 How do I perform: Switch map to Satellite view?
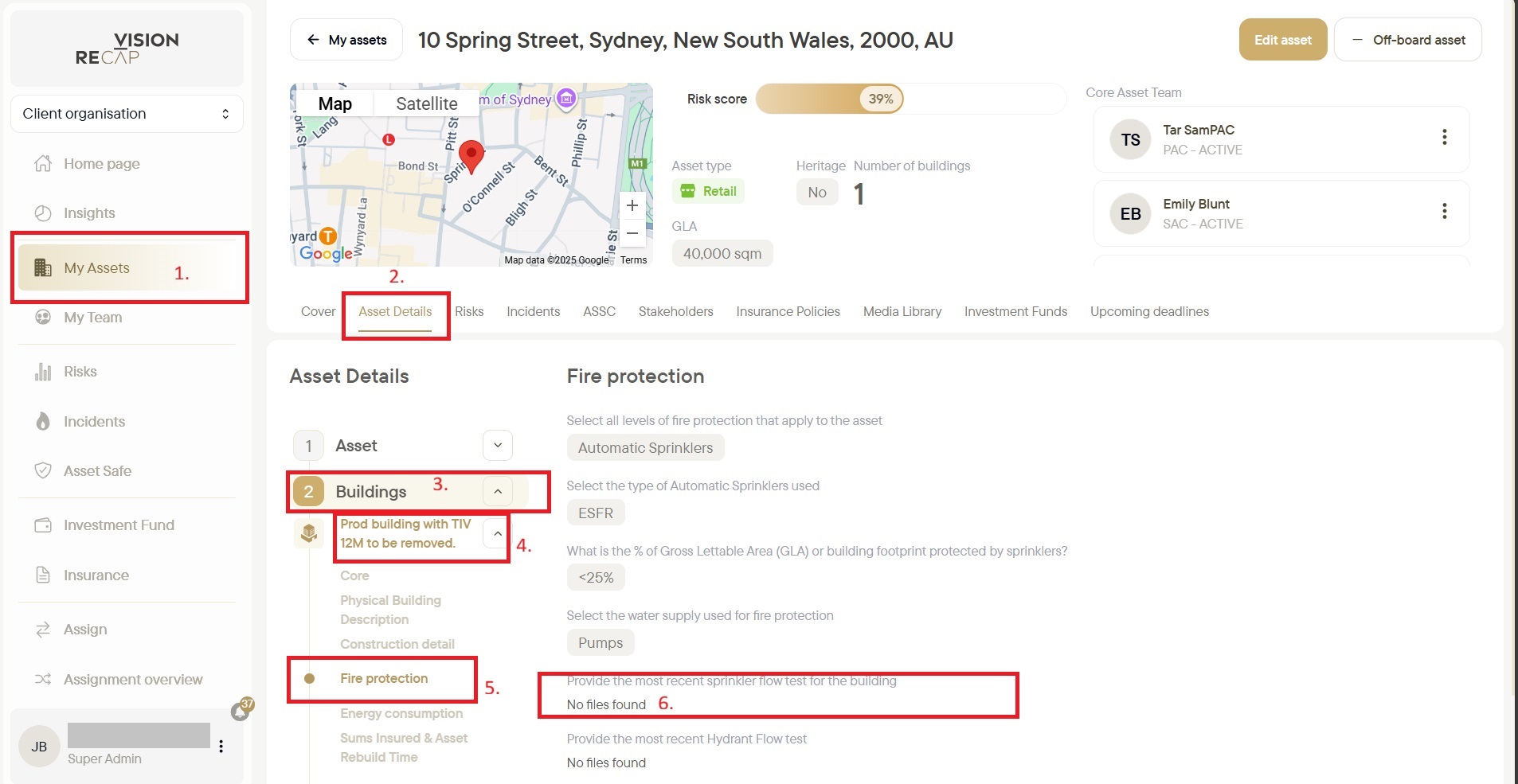427,103
